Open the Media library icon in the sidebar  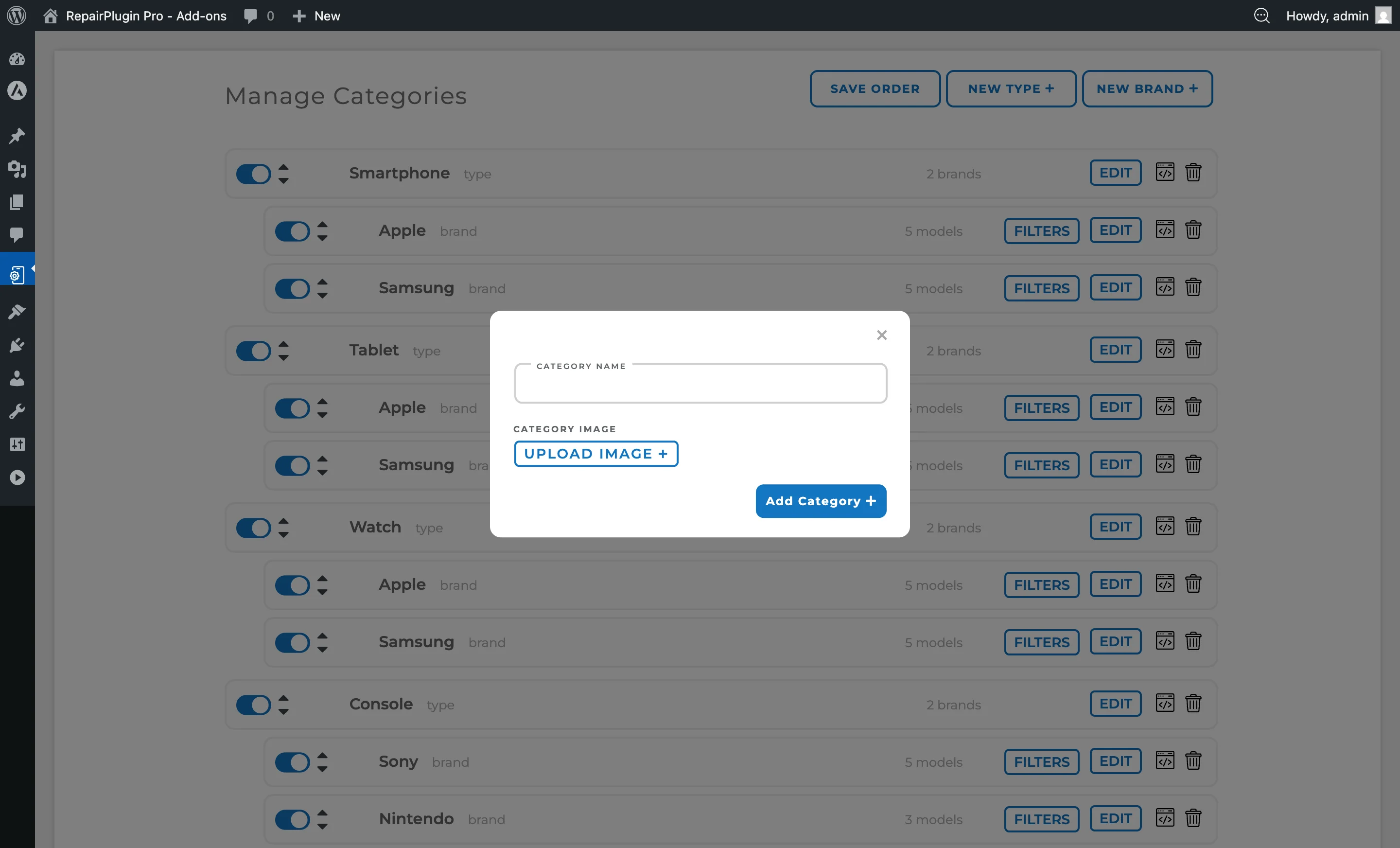pos(17,170)
